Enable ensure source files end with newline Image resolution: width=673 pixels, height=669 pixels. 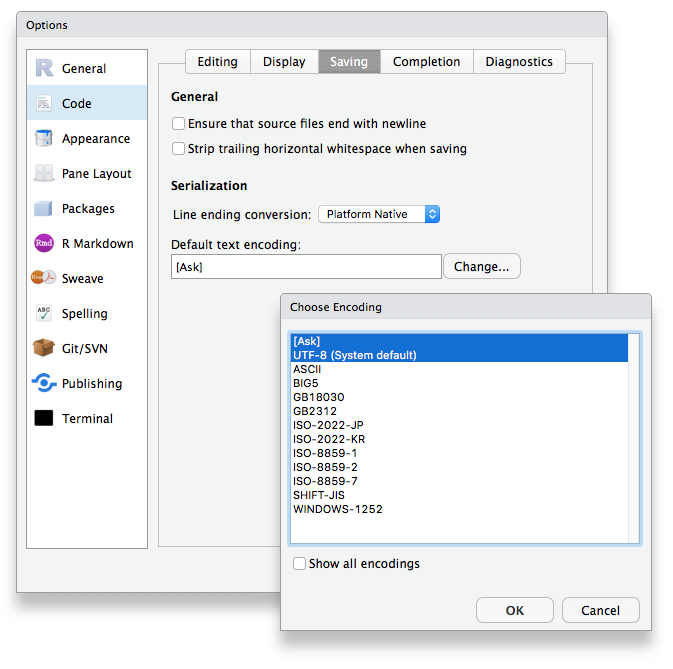179,124
